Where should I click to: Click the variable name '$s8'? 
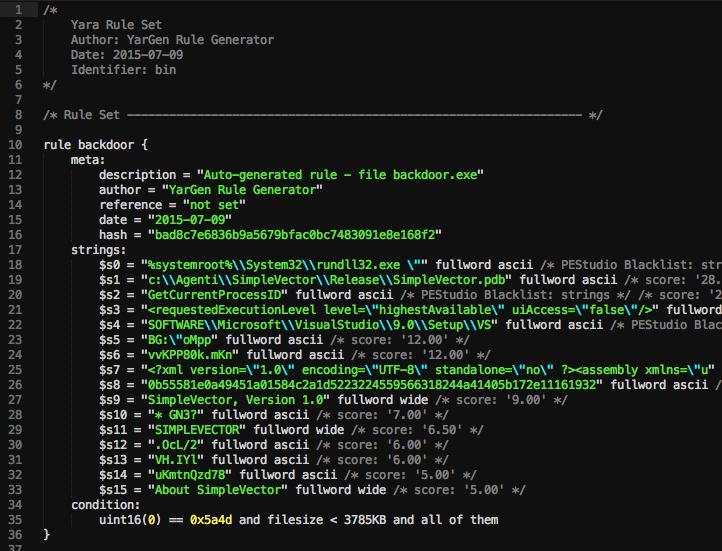(109, 385)
